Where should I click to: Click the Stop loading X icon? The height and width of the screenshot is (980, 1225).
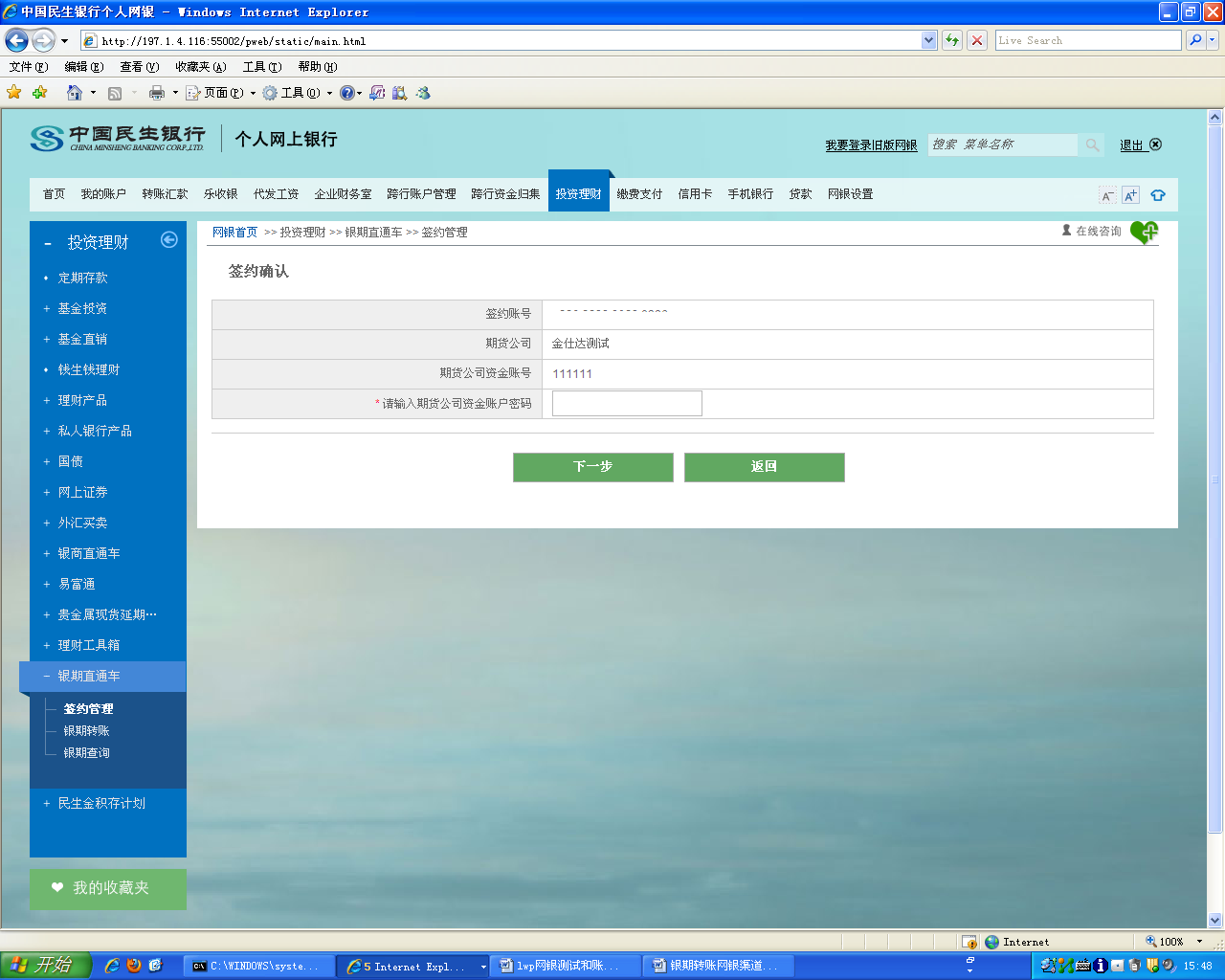click(x=976, y=40)
